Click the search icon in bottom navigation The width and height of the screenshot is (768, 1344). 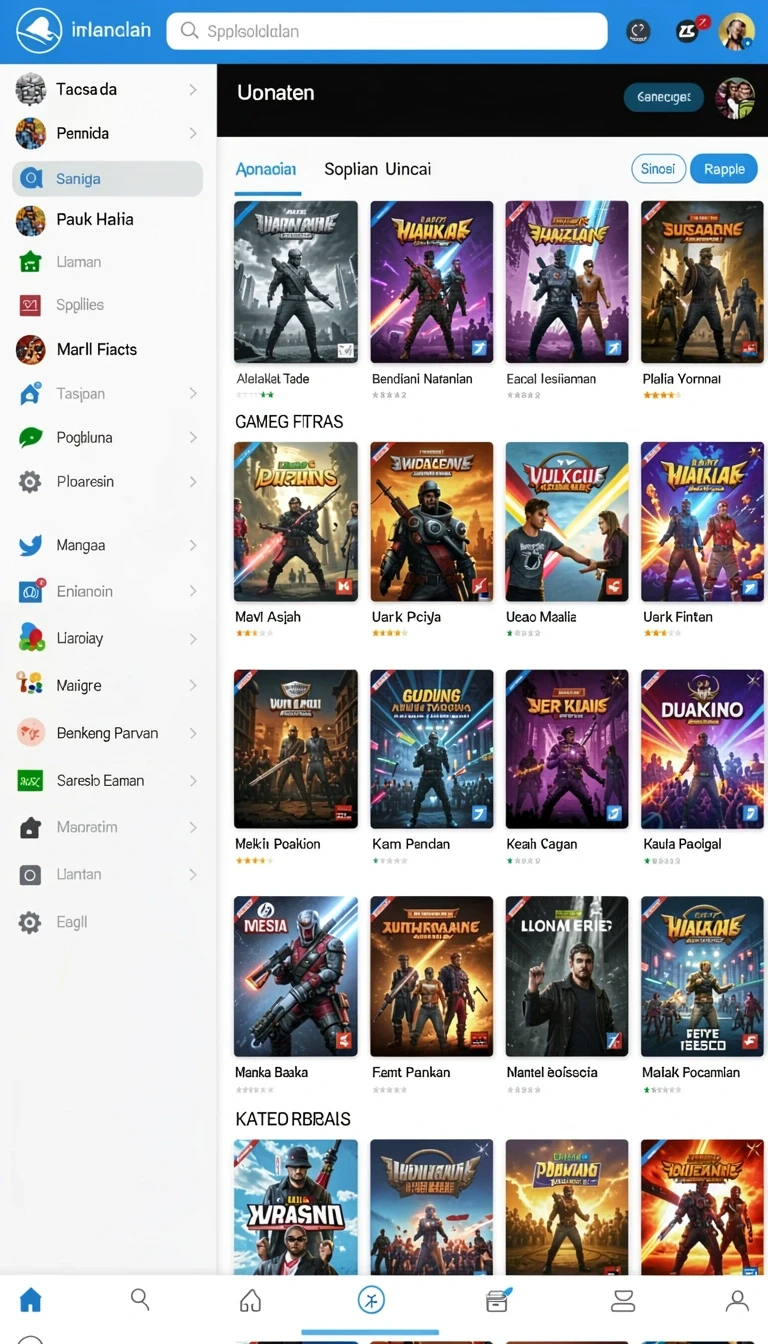coord(141,1300)
